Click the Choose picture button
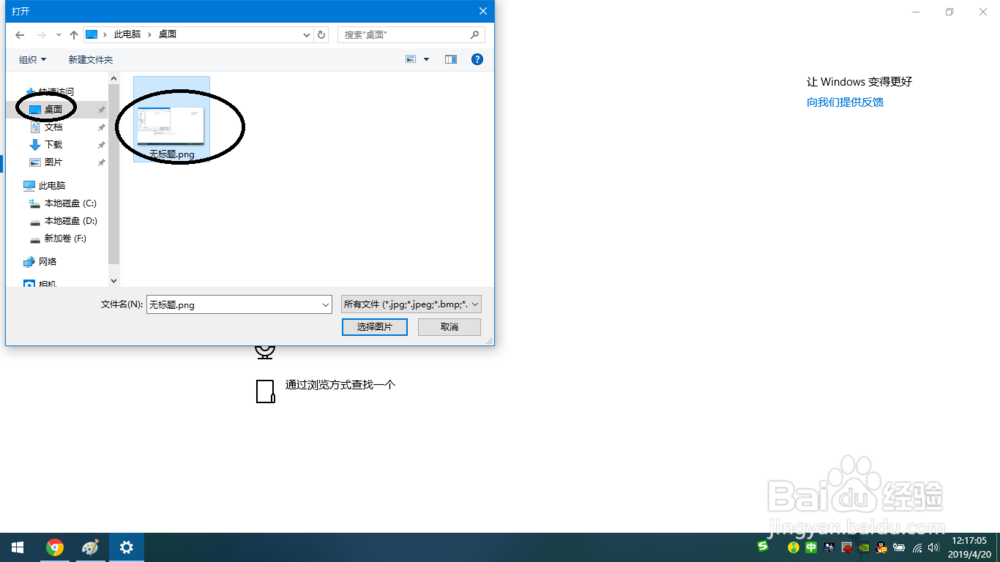The height and width of the screenshot is (562, 1000). pyautogui.click(x=374, y=327)
